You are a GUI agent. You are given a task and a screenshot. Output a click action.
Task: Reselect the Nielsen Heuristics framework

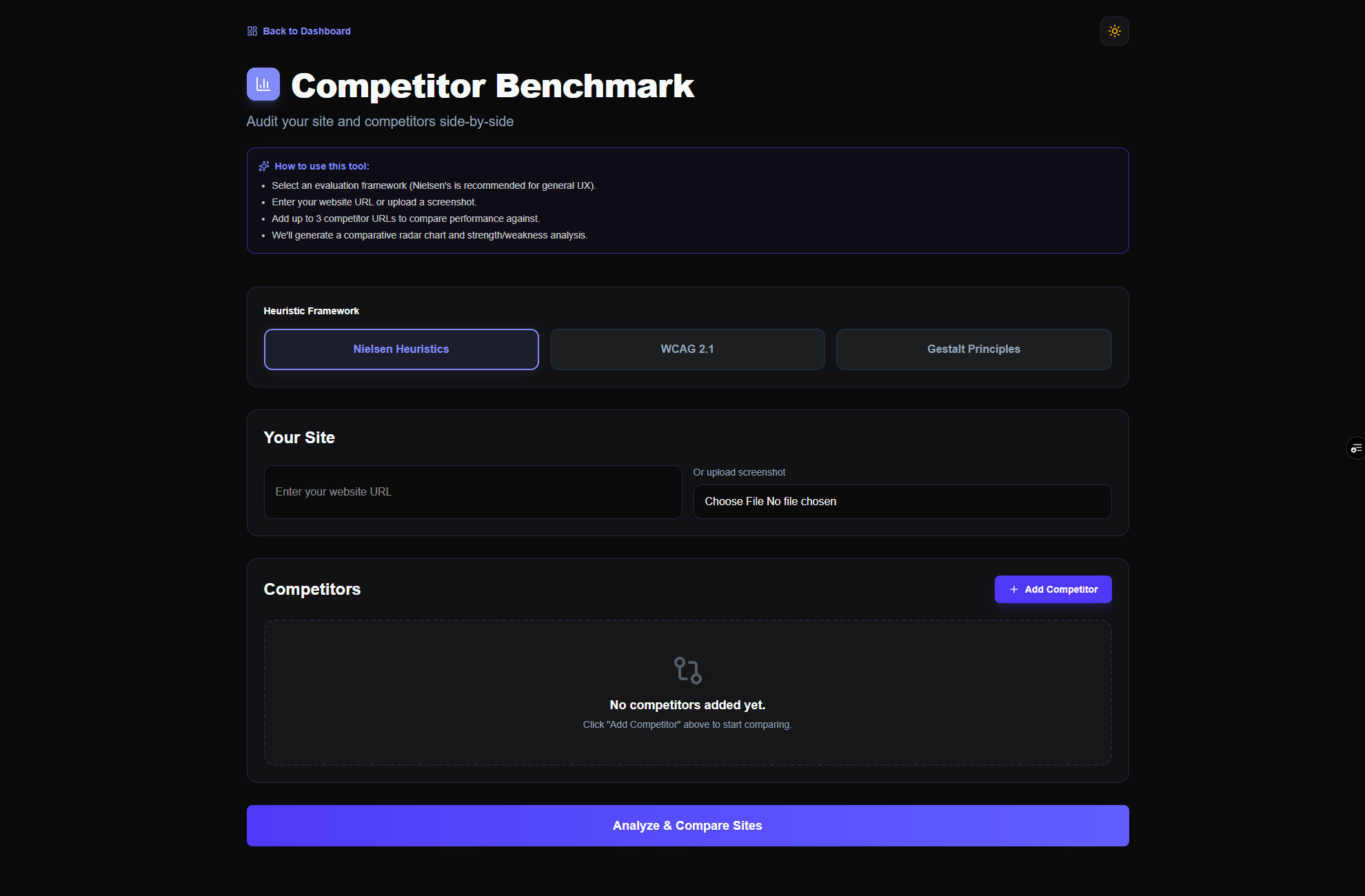point(401,349)
